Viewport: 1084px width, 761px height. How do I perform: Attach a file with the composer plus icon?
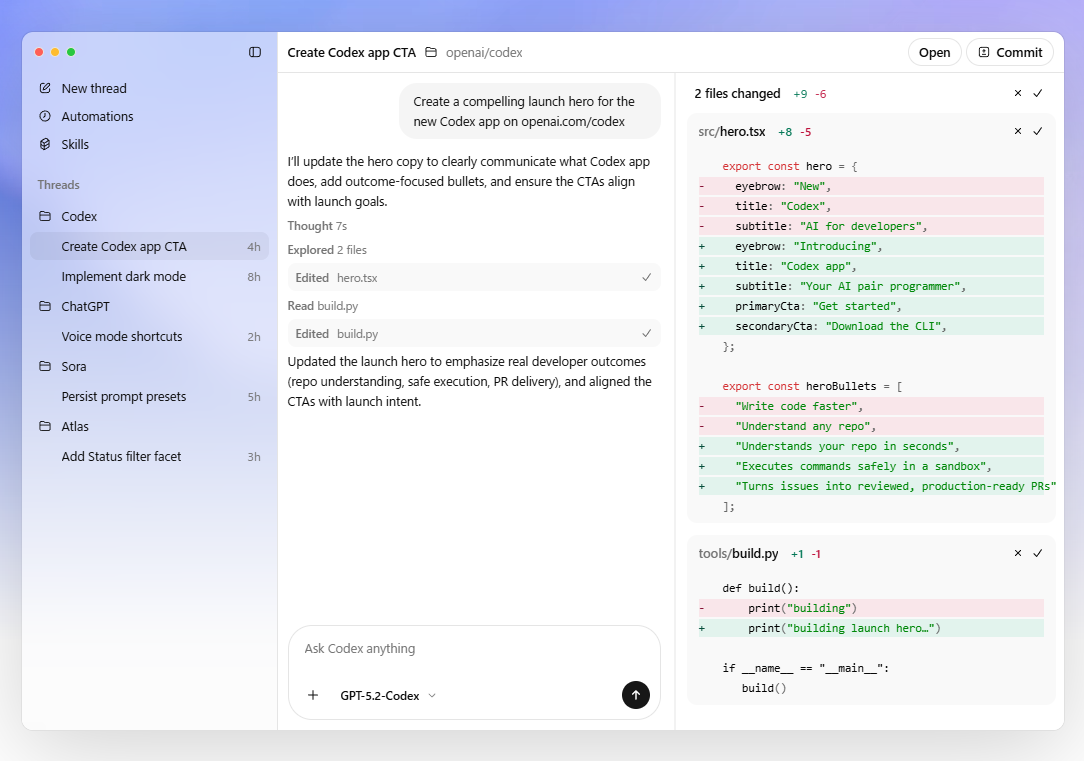pos(312,695)
